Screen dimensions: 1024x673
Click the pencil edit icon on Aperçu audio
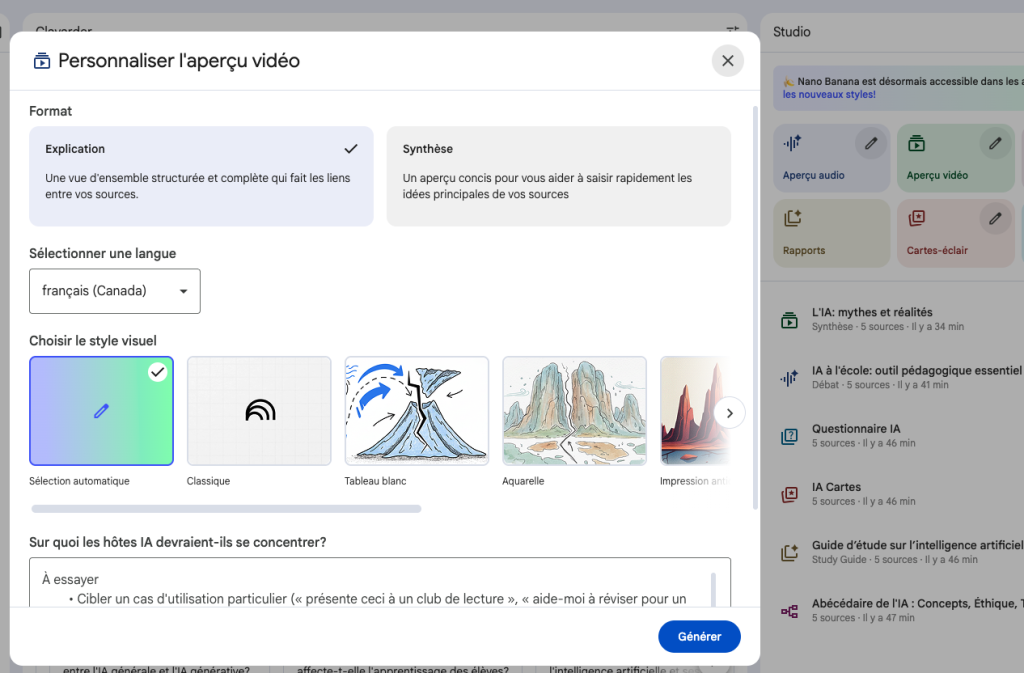click(x=871, y=144)
